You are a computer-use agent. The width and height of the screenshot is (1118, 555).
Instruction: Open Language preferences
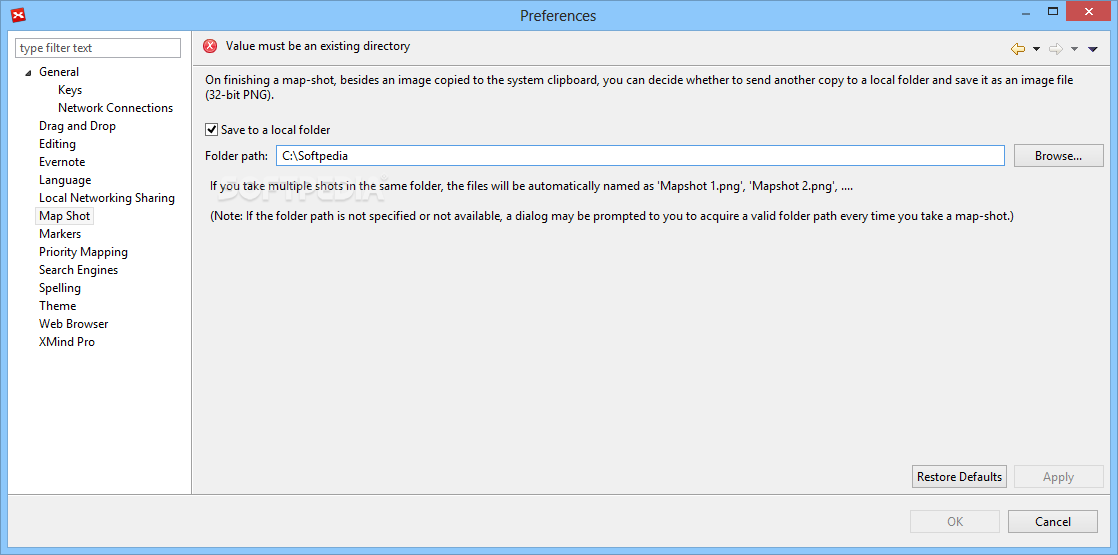[65, 180]
